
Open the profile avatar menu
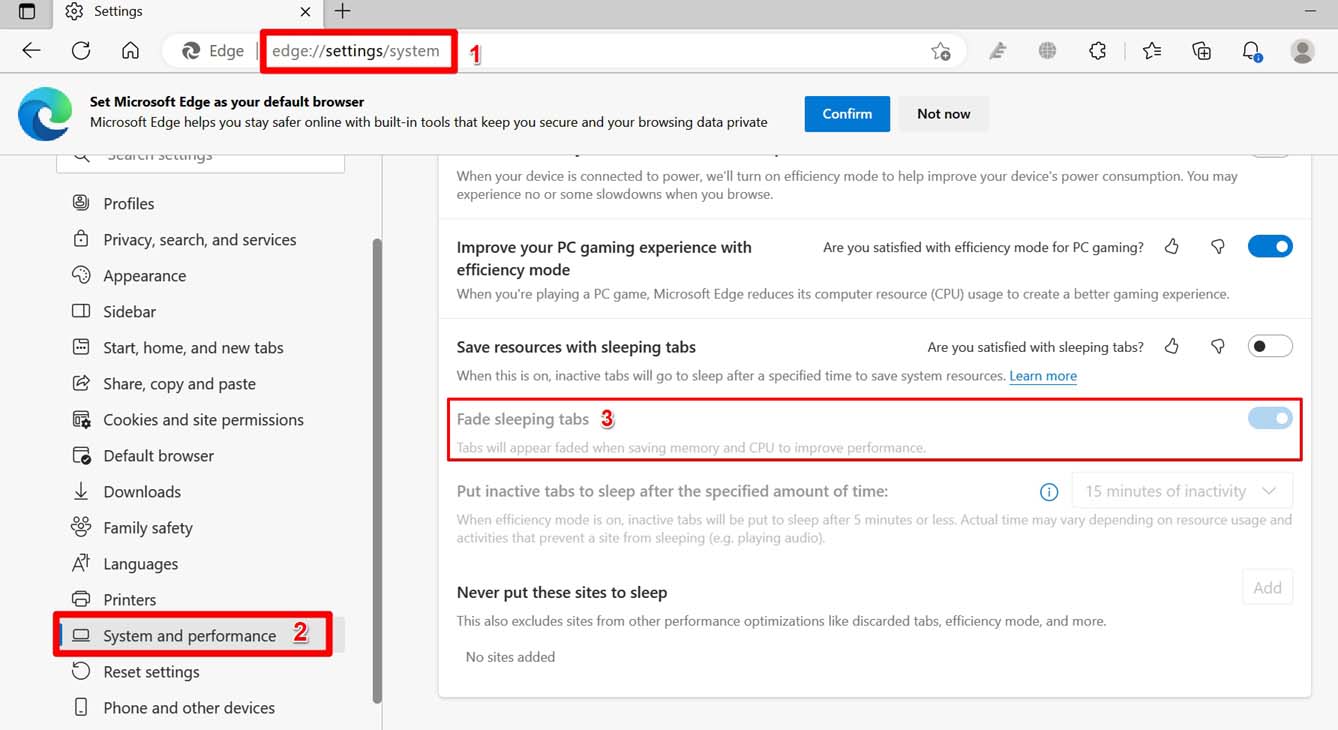click(x=1301, y=50)
